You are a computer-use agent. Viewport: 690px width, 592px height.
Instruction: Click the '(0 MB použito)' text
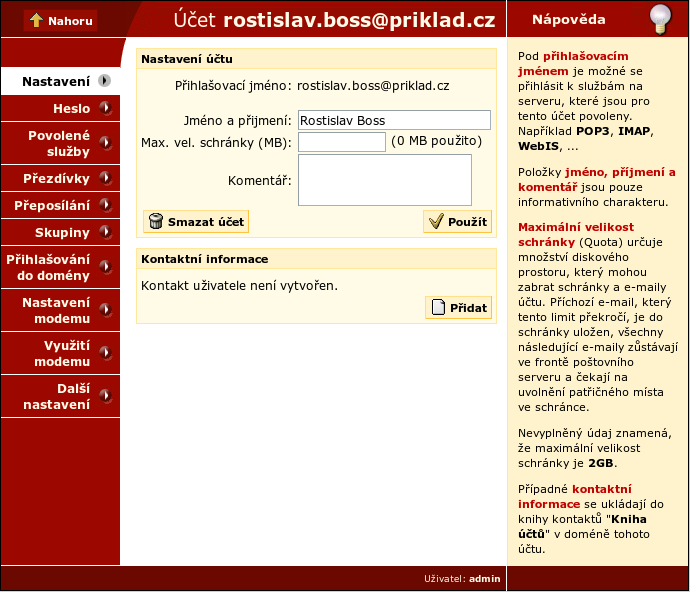[x=437, y=141]
